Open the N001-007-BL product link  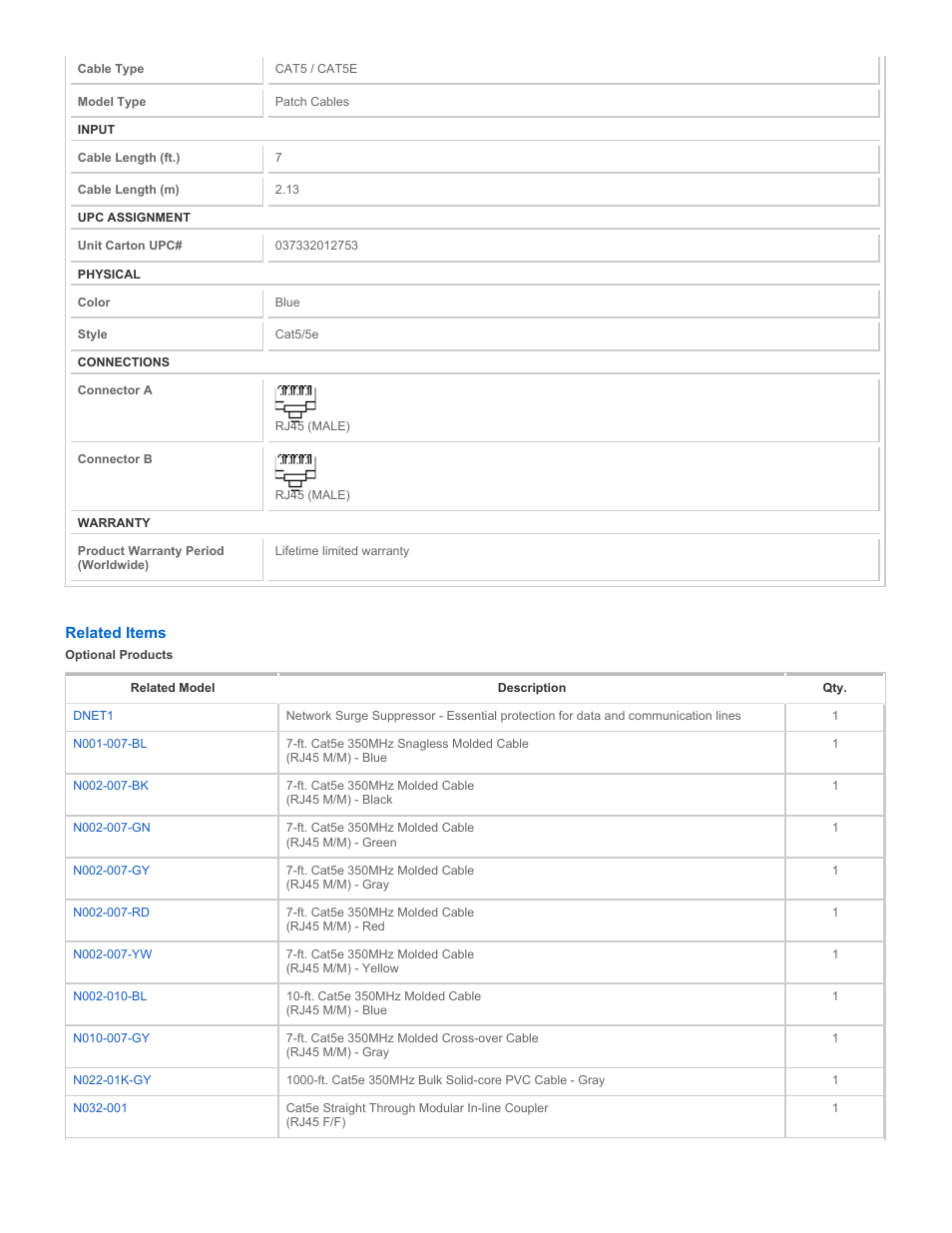[110, 744]
